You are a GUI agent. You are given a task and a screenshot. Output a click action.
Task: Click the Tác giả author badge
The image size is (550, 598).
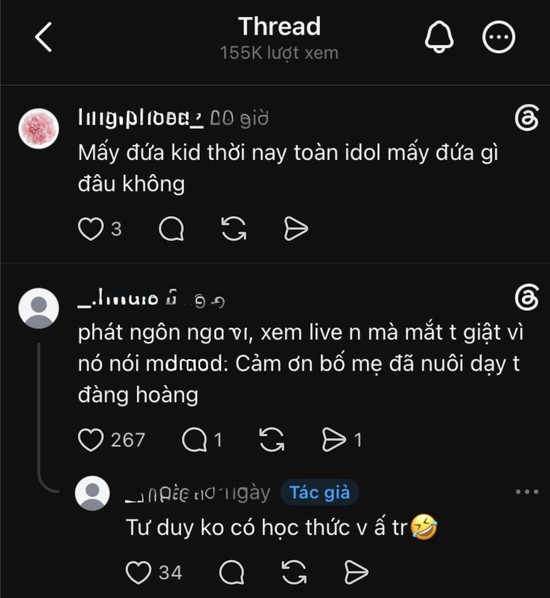pos(320,492)
